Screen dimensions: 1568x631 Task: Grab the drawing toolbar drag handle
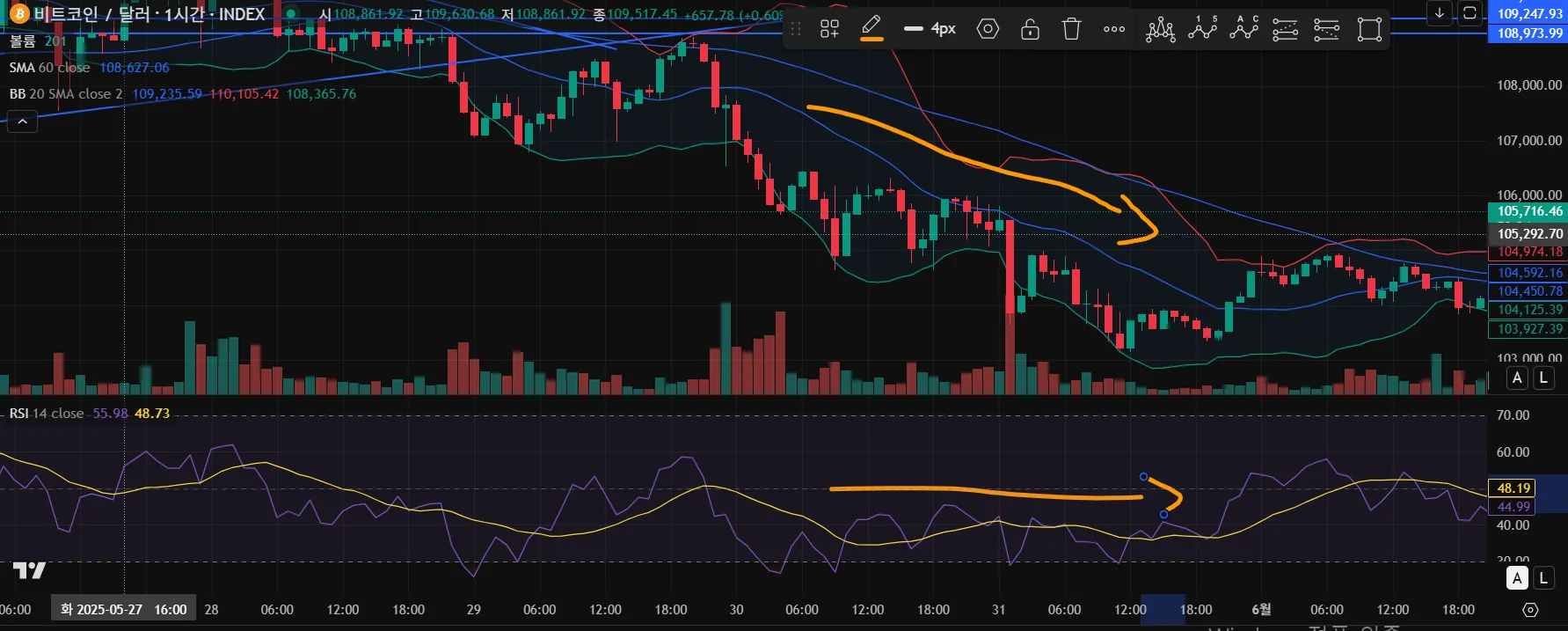[x=796, y=29]
